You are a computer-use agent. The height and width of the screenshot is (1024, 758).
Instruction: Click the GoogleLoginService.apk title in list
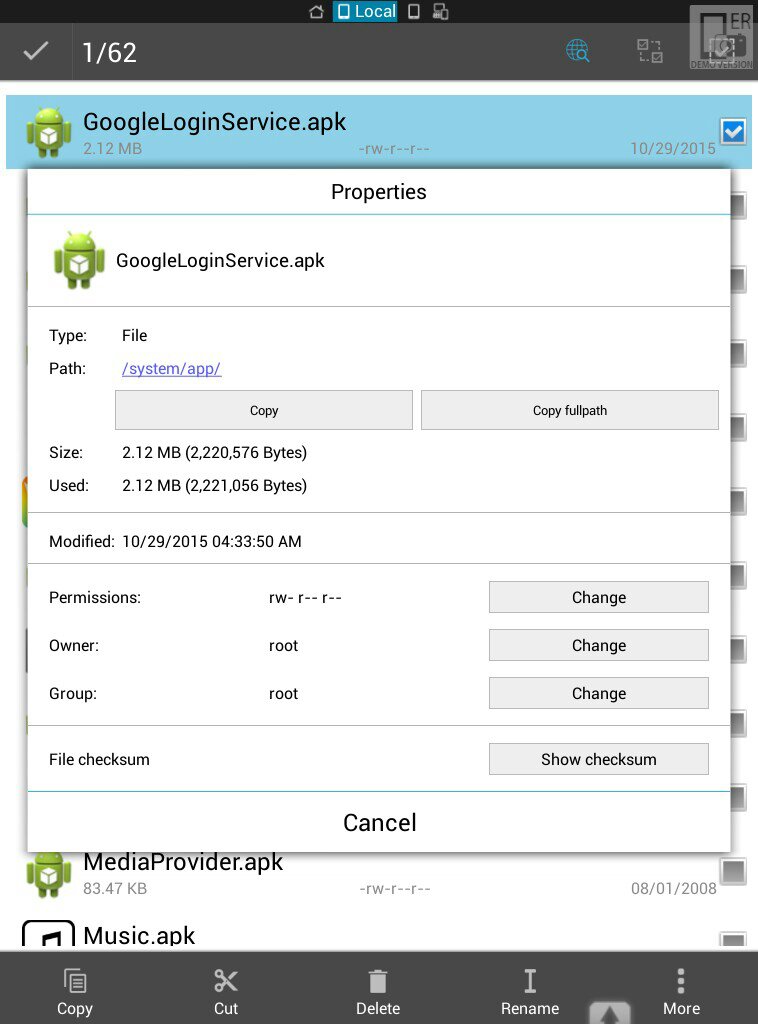point(214,122)
